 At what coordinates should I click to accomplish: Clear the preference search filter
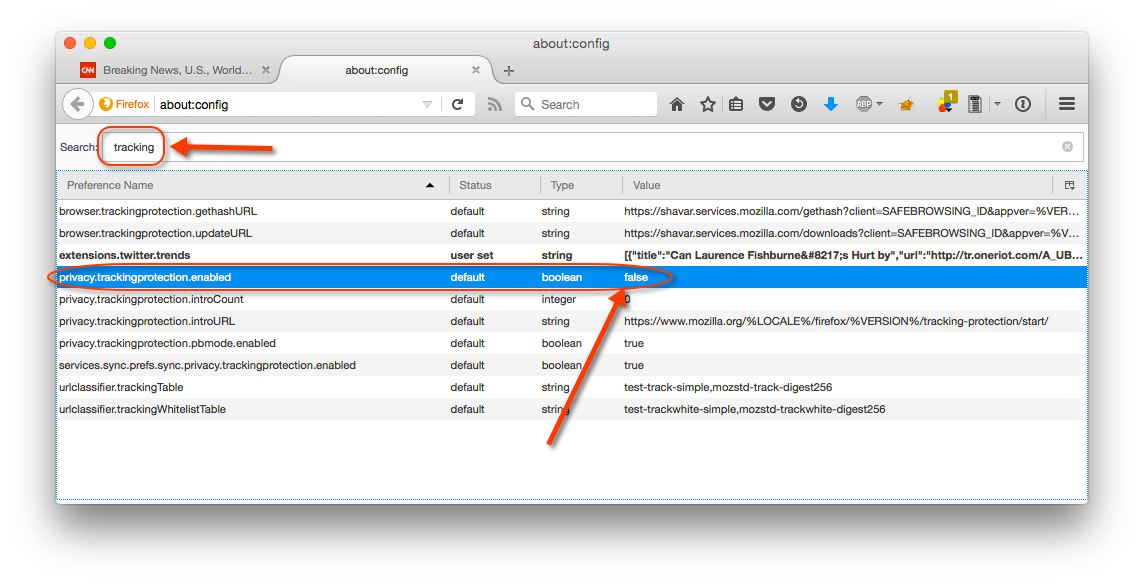[x=1067, y=147]
